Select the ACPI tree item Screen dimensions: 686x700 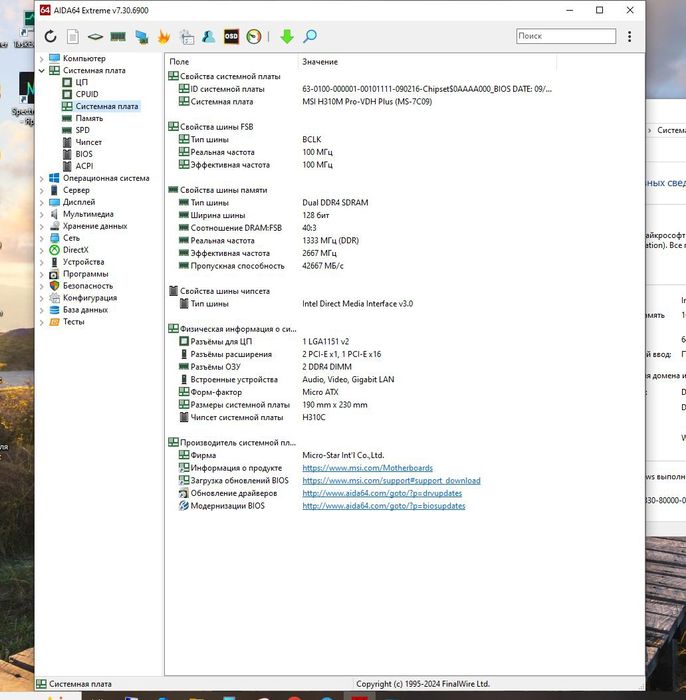point(84,166)
